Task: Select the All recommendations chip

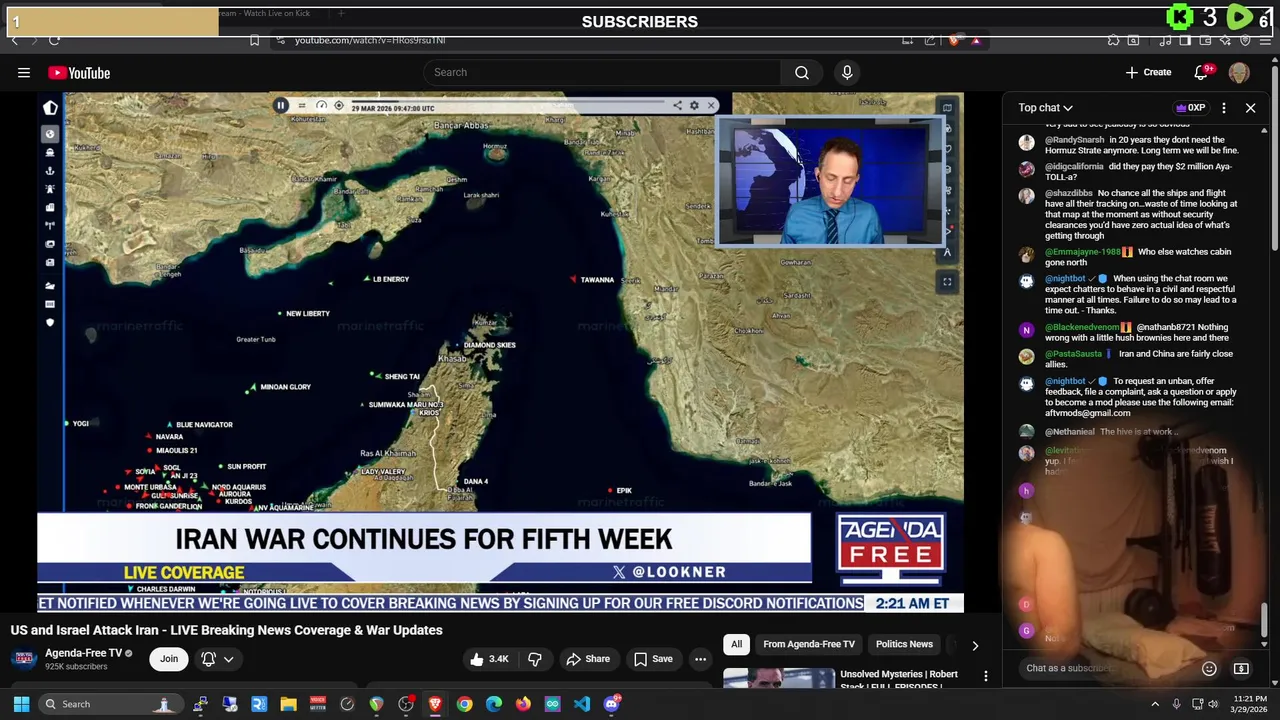Action: pyautogui.click(x=736, y=645)
